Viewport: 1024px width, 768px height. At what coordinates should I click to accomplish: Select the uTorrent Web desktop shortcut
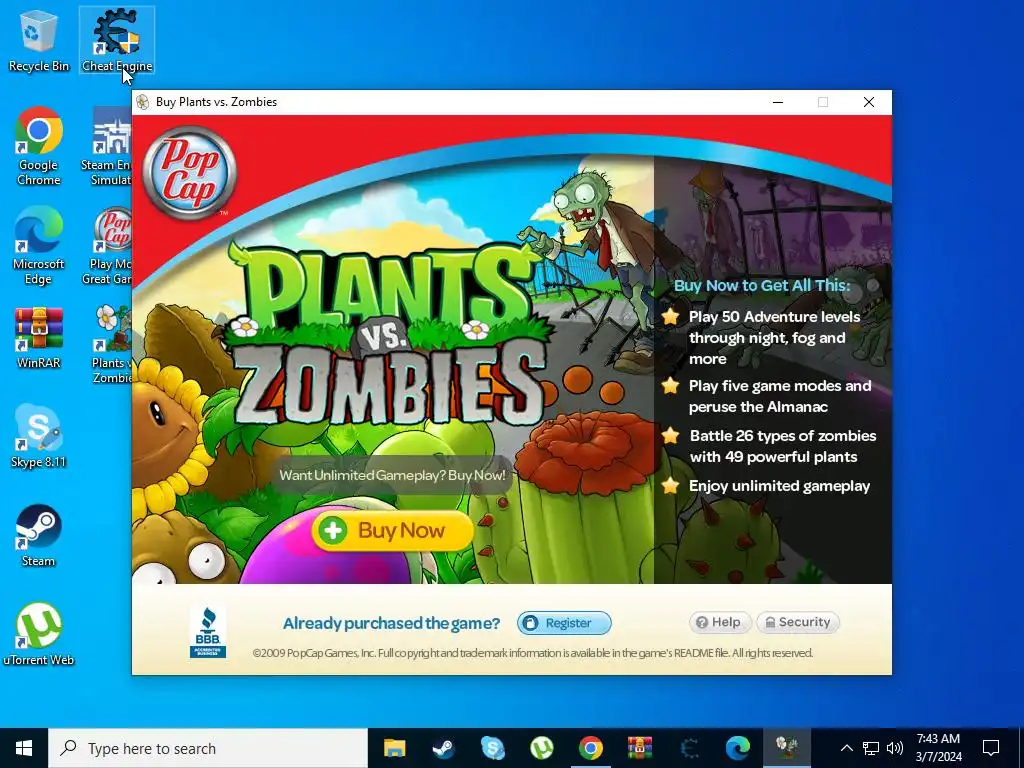39,634
